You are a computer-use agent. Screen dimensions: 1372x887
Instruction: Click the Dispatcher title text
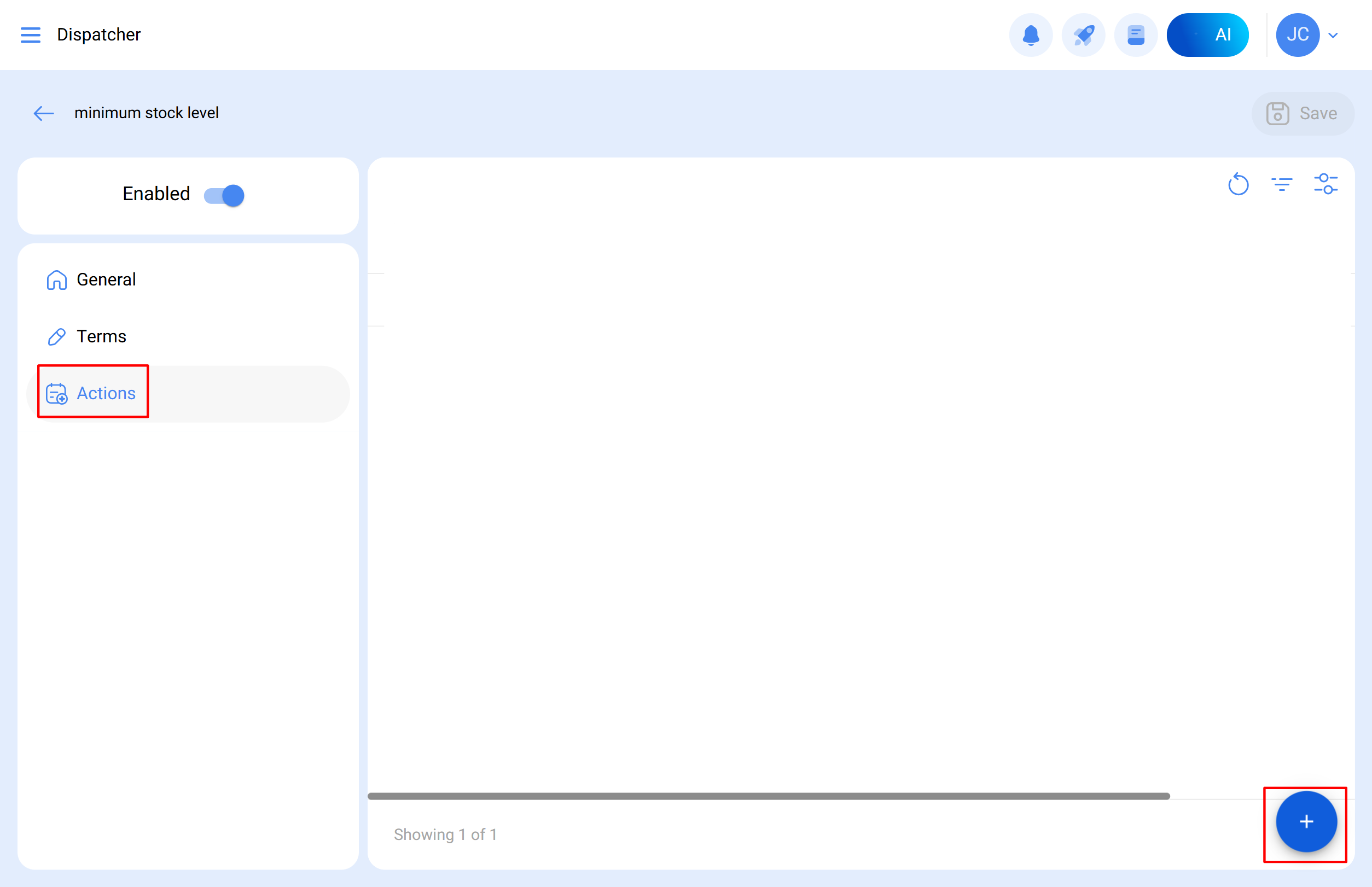pos(98,34)
